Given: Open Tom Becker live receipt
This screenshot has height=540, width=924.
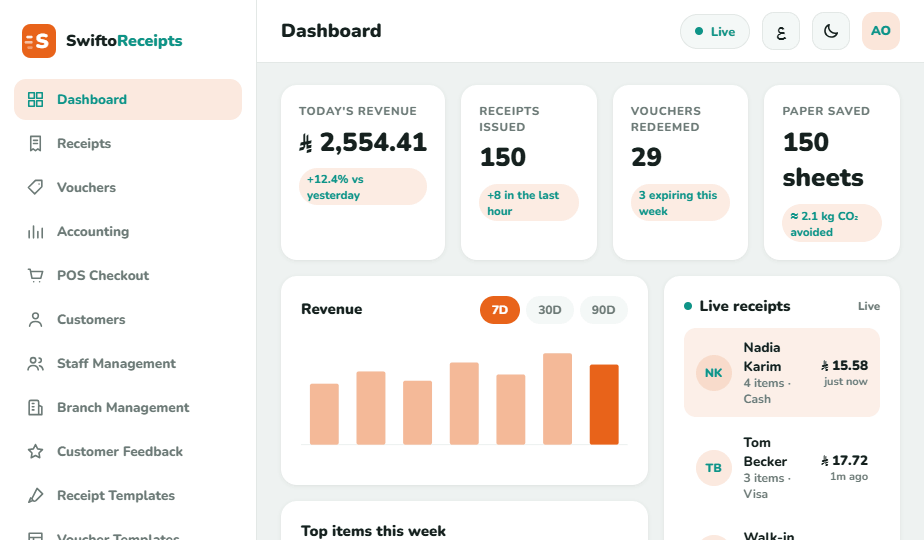Looking at the screenshot, I should [782, 468].
